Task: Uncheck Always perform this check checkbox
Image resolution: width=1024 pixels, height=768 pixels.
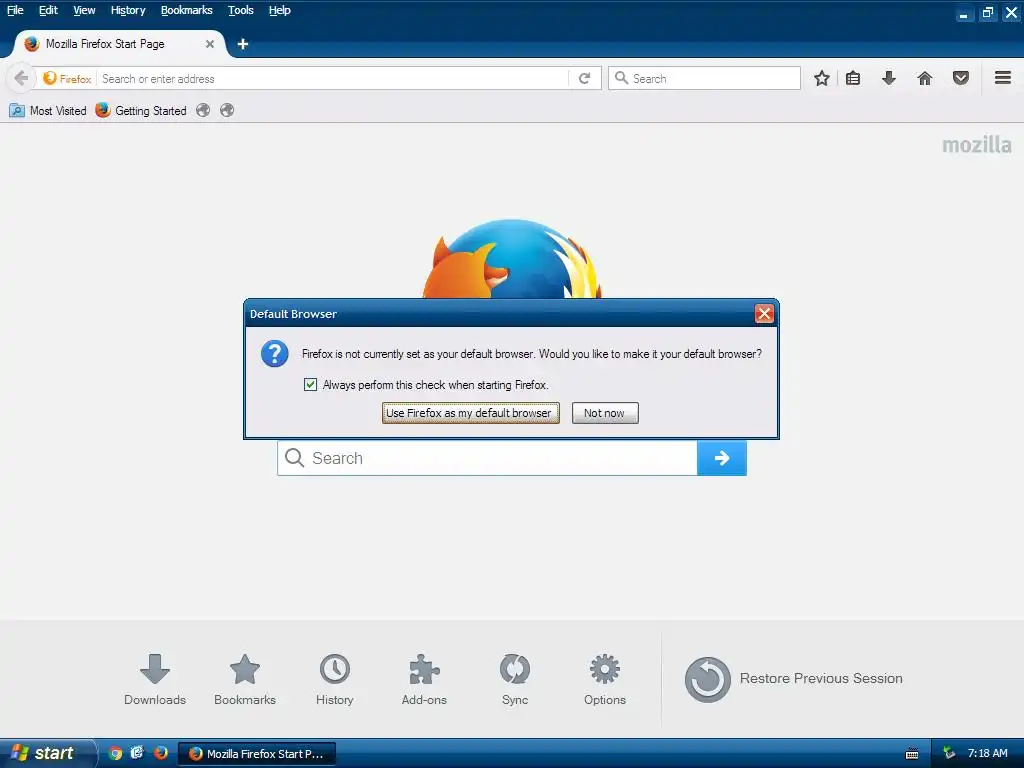Action: point(310,385)
